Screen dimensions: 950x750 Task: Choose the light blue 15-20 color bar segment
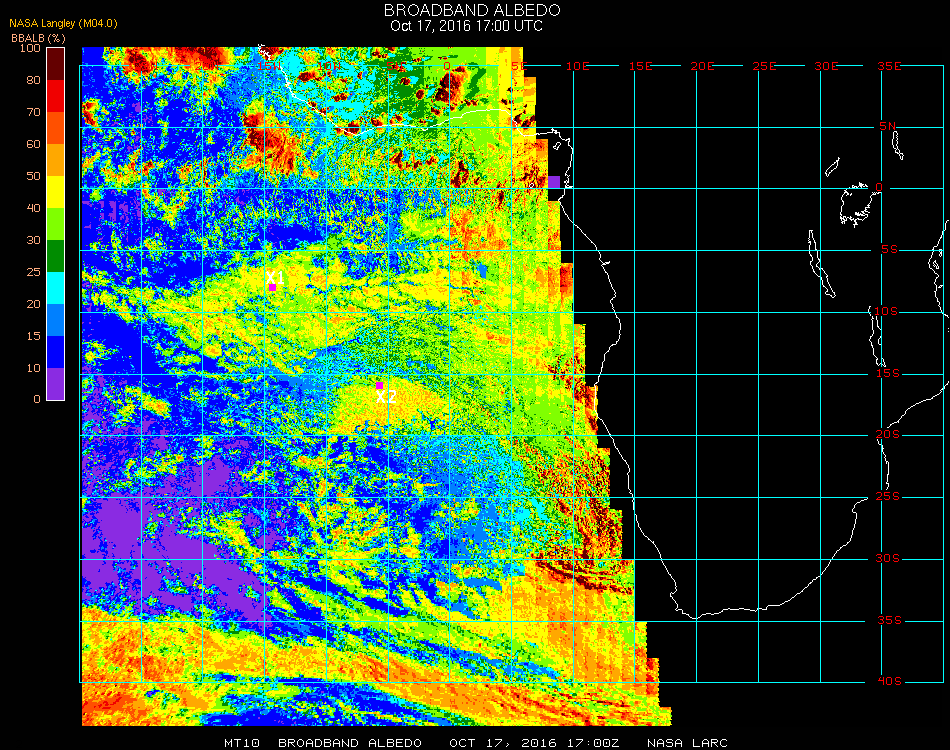(55, 320)
